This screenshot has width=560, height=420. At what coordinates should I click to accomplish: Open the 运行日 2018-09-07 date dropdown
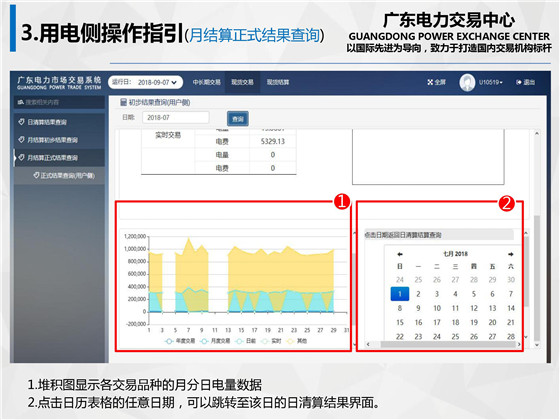145,82
